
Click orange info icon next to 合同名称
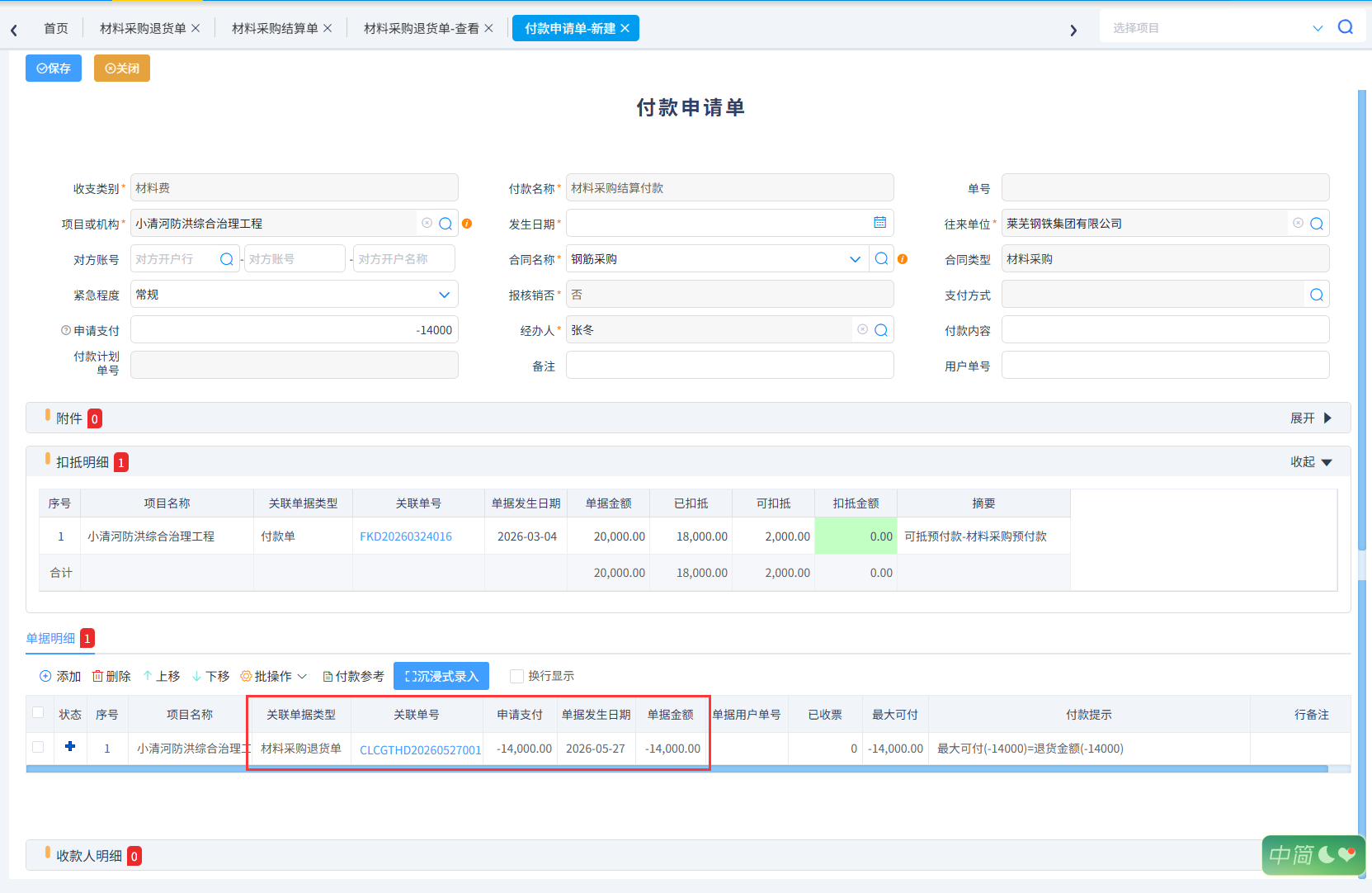pyautogui.click(x=903, y=259)
